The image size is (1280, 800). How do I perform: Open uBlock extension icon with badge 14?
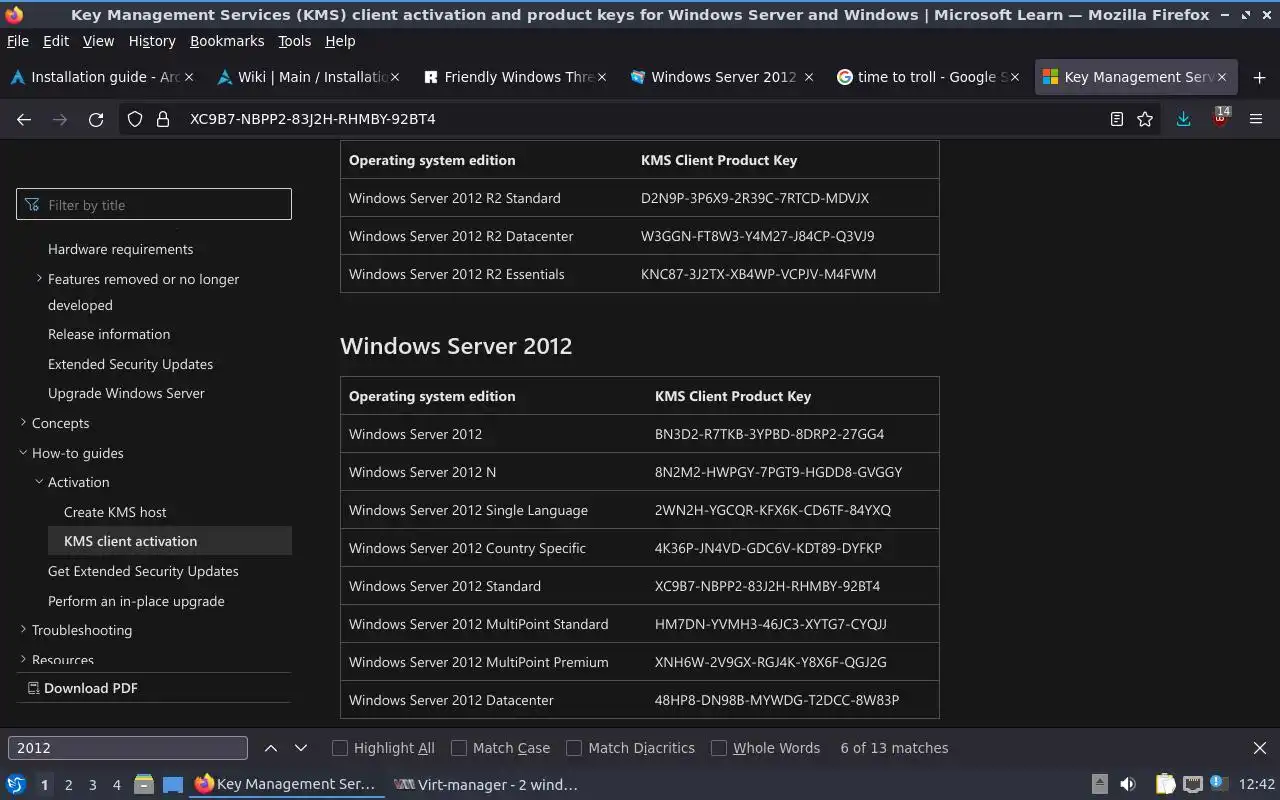click(1220, 118)
